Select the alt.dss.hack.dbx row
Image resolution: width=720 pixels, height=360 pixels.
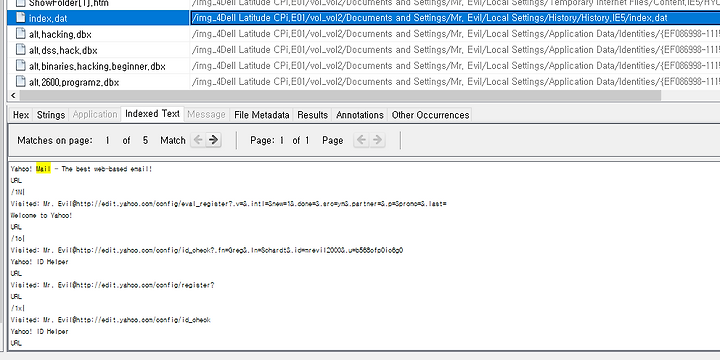tap(363, 50)
